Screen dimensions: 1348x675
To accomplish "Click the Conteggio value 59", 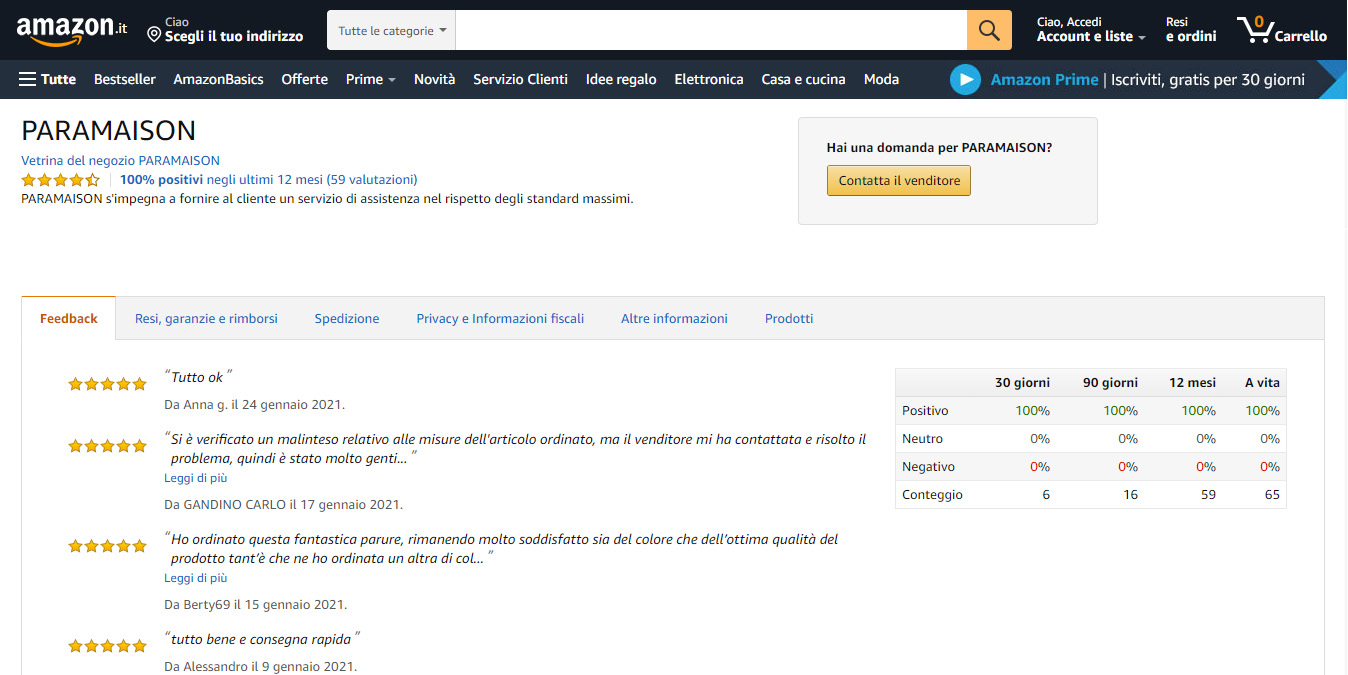I will click(x=1208, y=495).
